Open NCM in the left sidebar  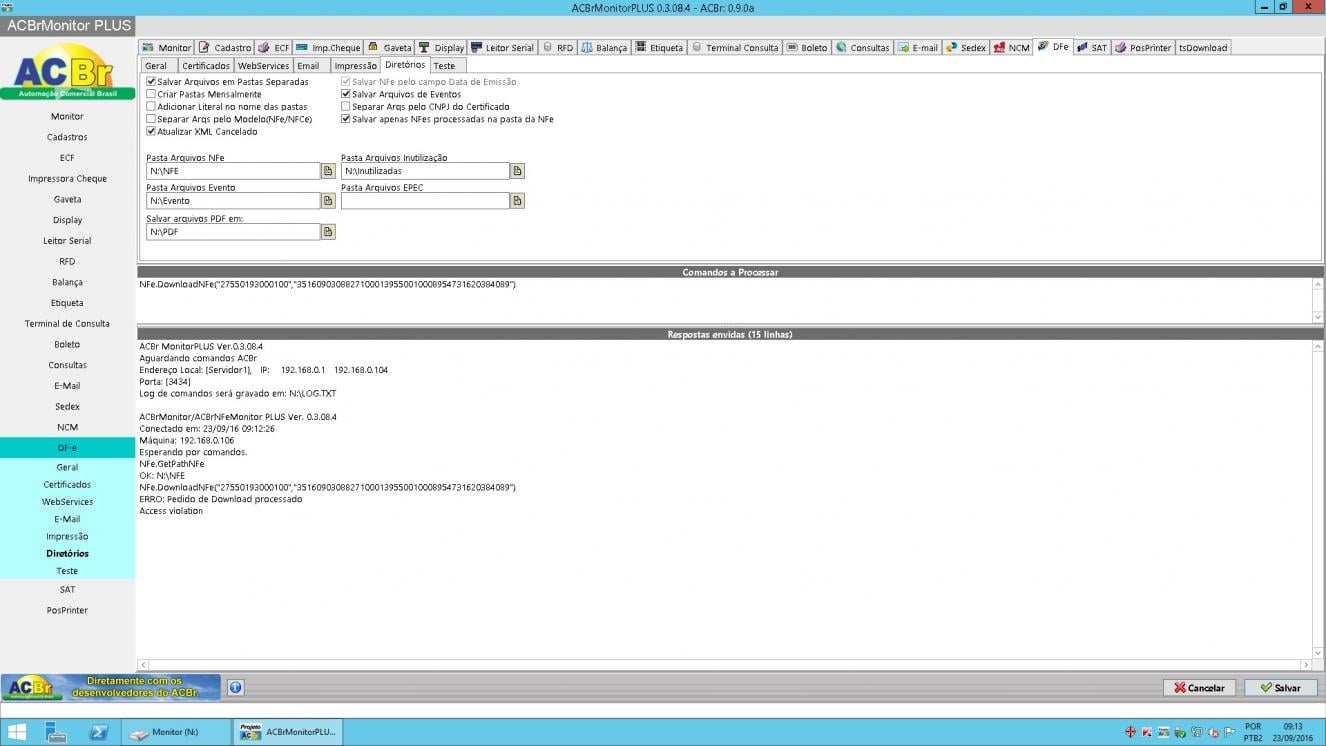click(x=67, y=427)
